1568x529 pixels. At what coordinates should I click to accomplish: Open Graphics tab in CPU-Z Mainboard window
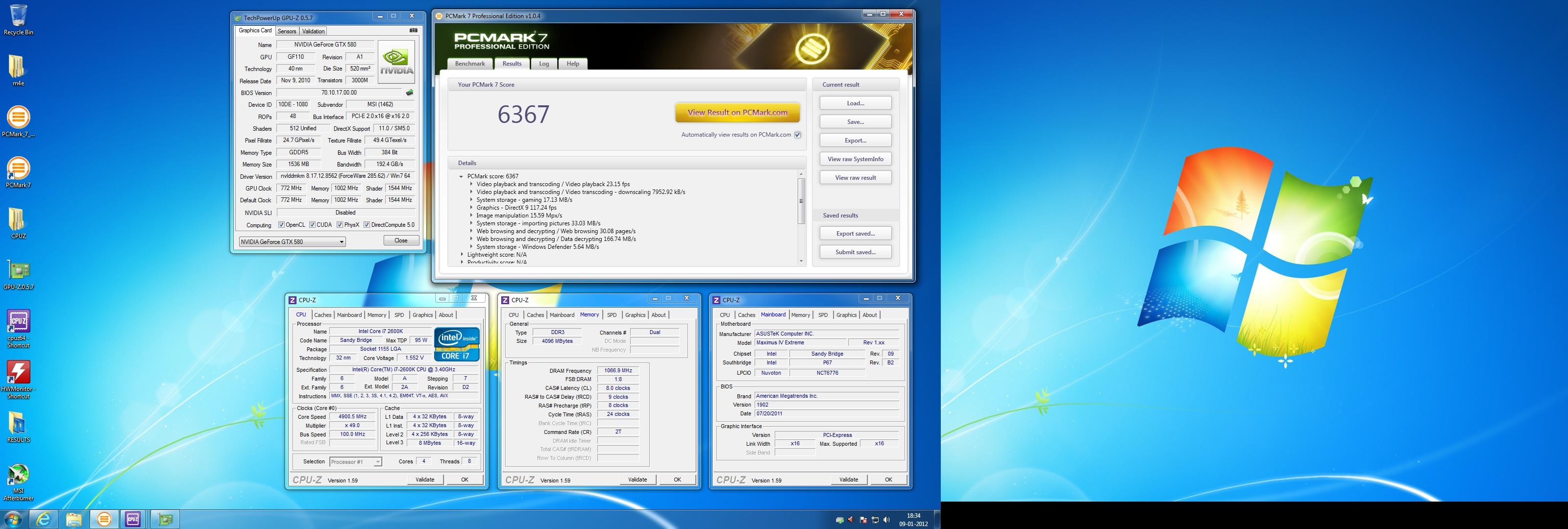[x=846, y=315]
